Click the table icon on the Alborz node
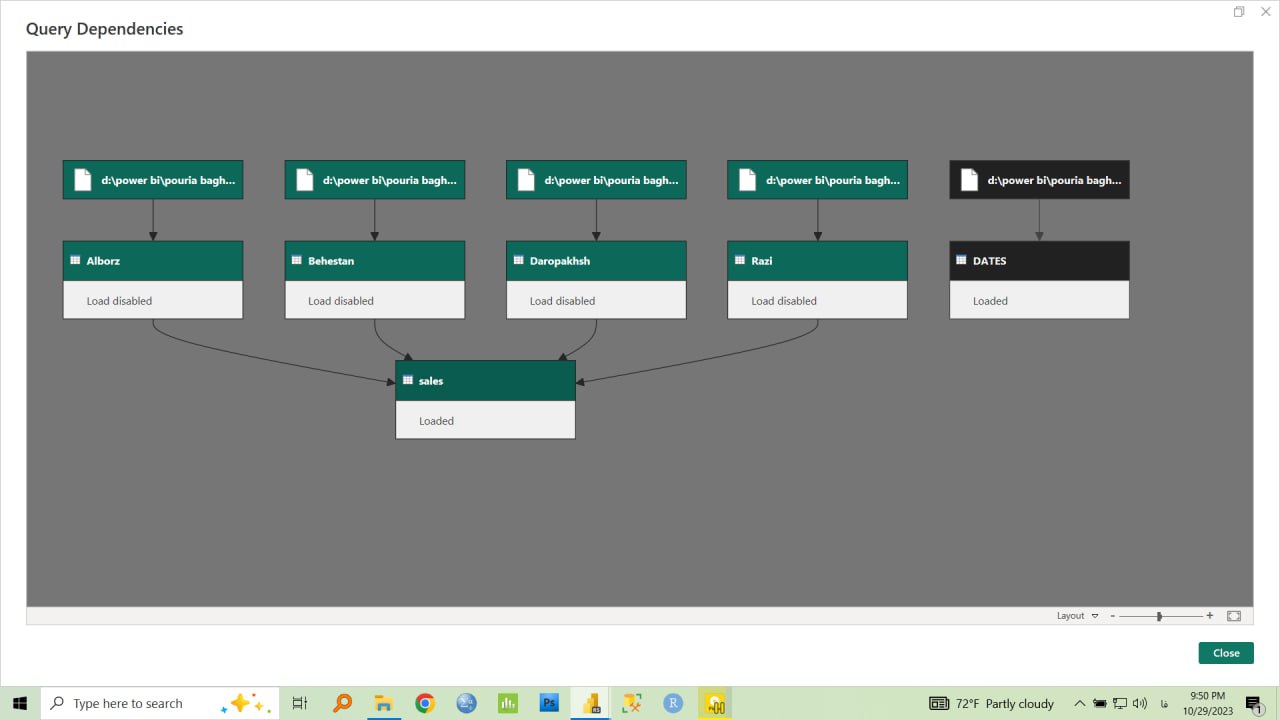Viewport: 1280px width, 720px height. pos(75,261)
